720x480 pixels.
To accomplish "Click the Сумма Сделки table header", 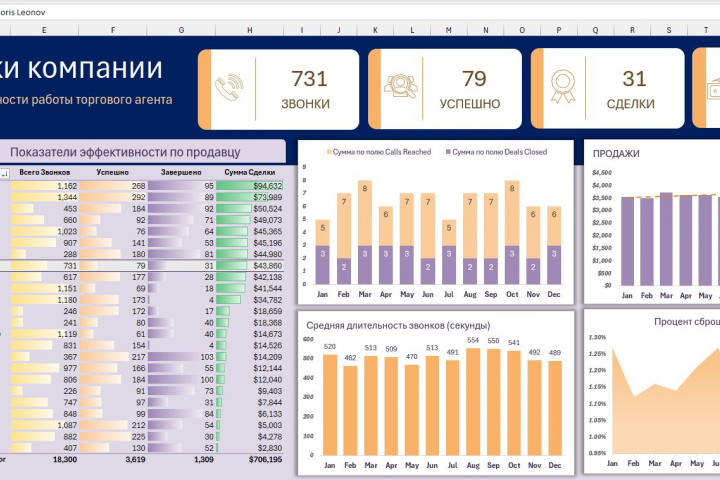I will [249, 172].
